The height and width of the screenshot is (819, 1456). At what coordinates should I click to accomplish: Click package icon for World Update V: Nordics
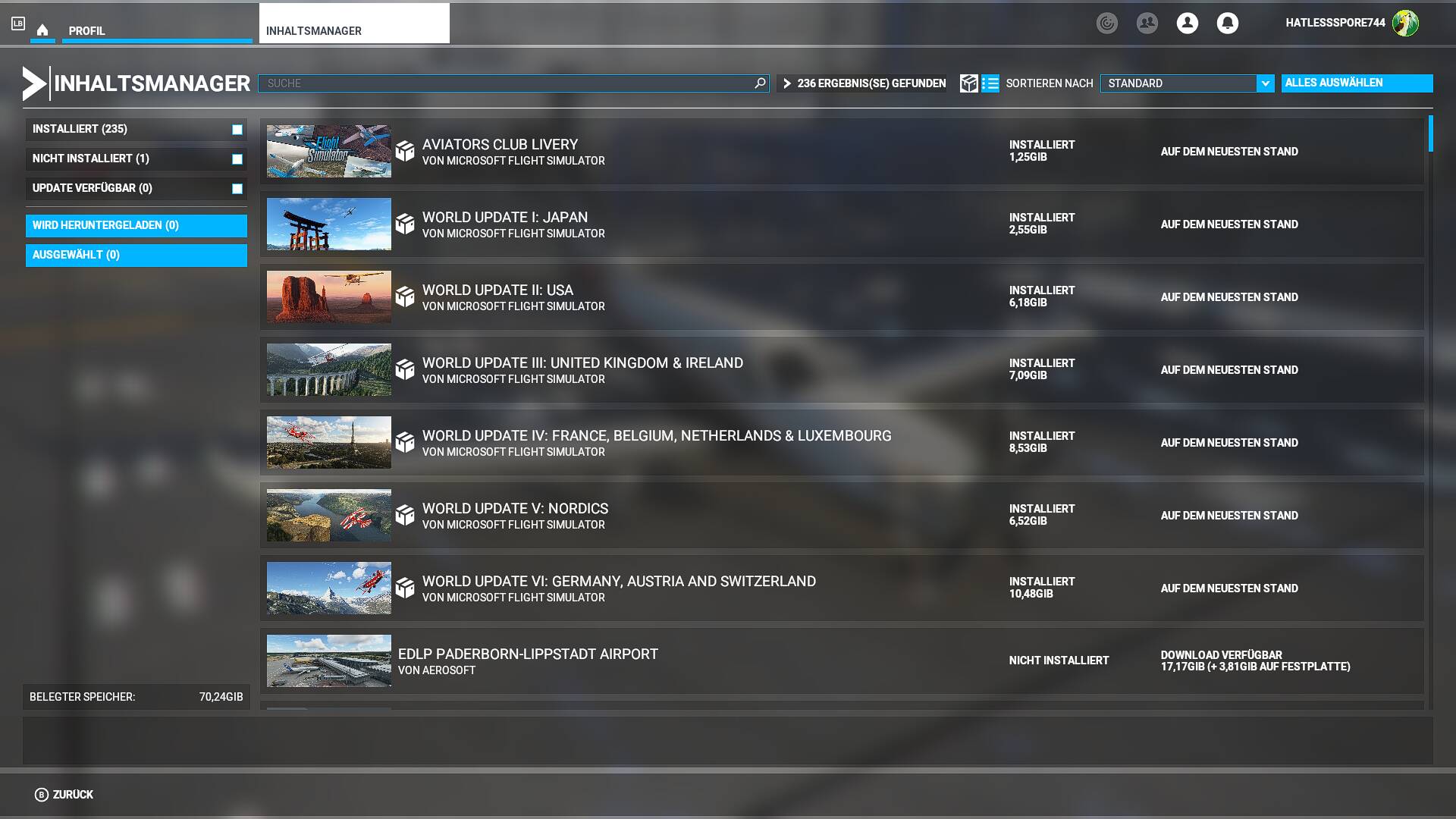(405, 515)
